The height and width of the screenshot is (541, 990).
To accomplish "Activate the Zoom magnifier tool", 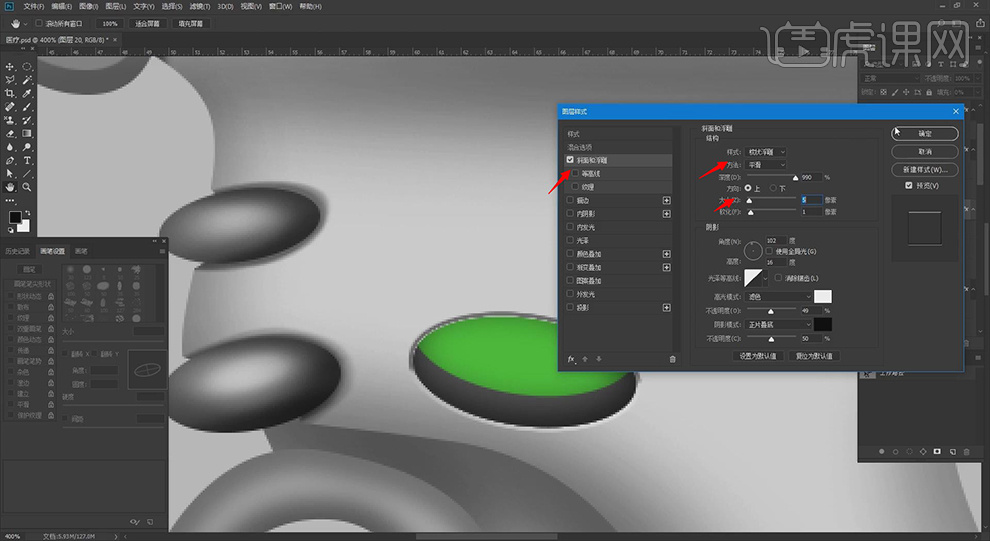I will (27, 187).
